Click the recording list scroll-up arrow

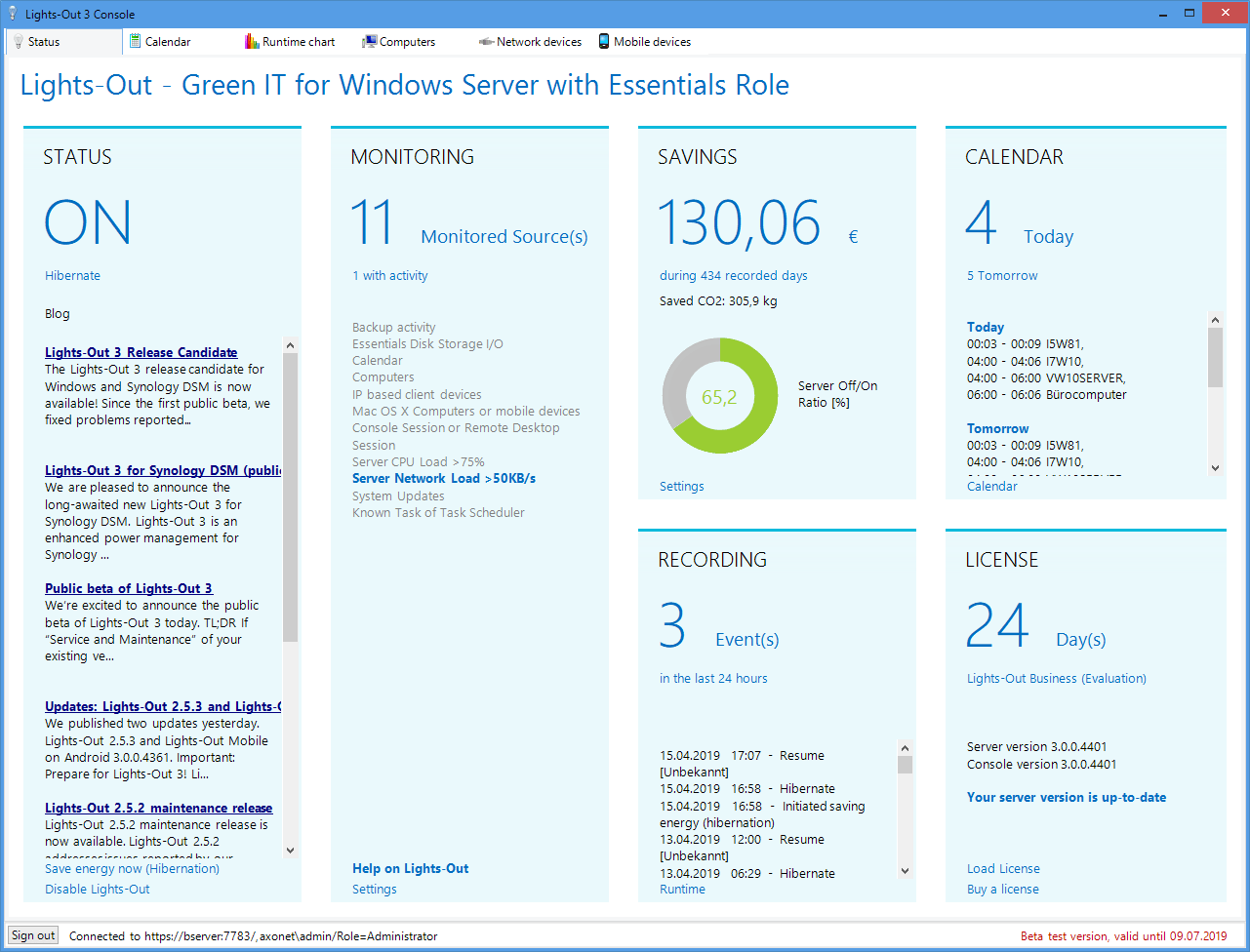(905, 748)
